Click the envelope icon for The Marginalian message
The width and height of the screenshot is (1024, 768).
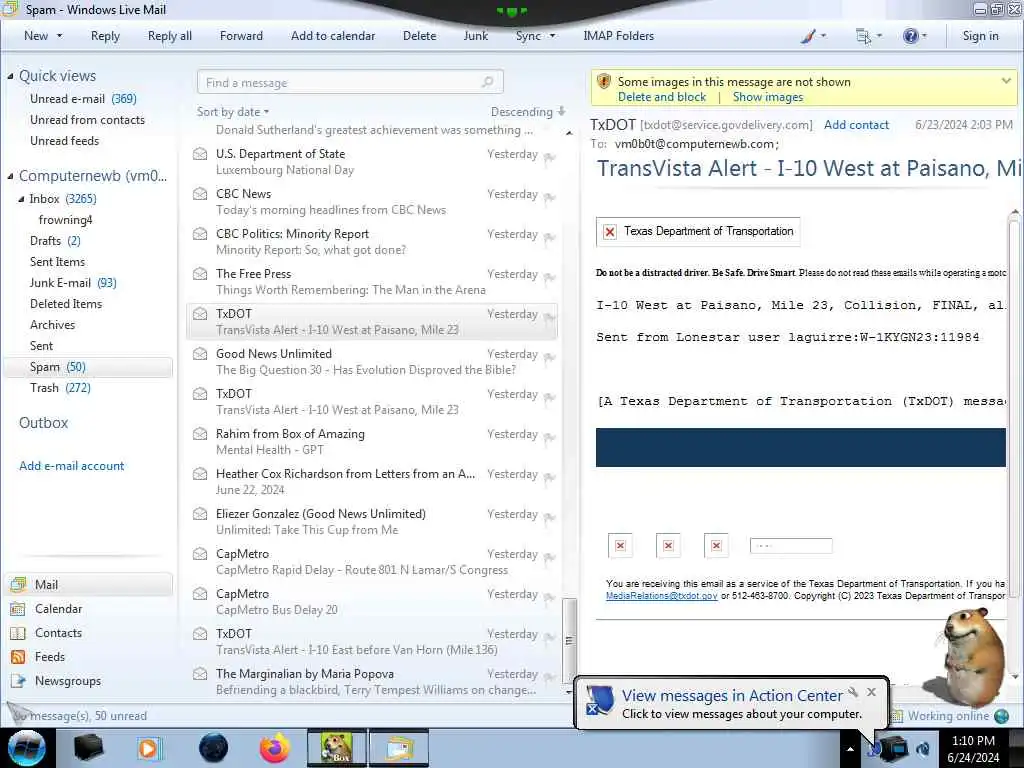click(200, 673)
